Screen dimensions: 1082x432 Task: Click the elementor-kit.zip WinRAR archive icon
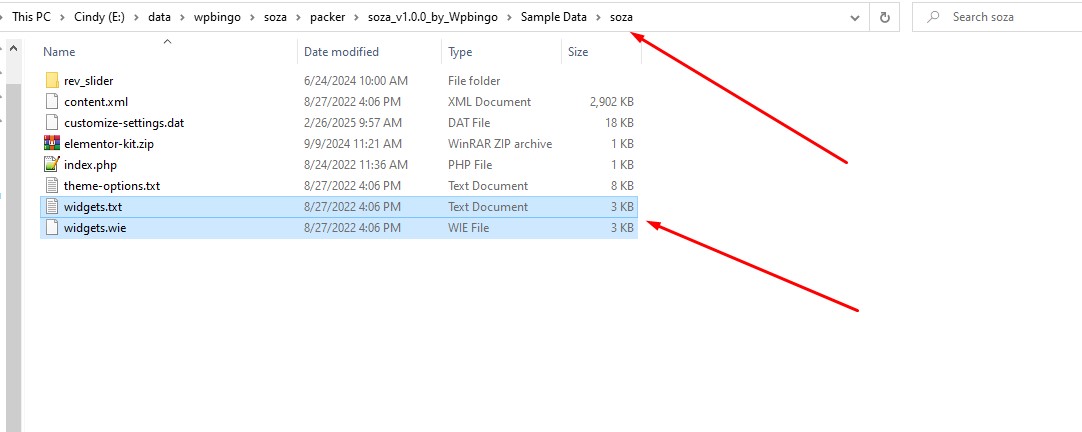point(52,144)
